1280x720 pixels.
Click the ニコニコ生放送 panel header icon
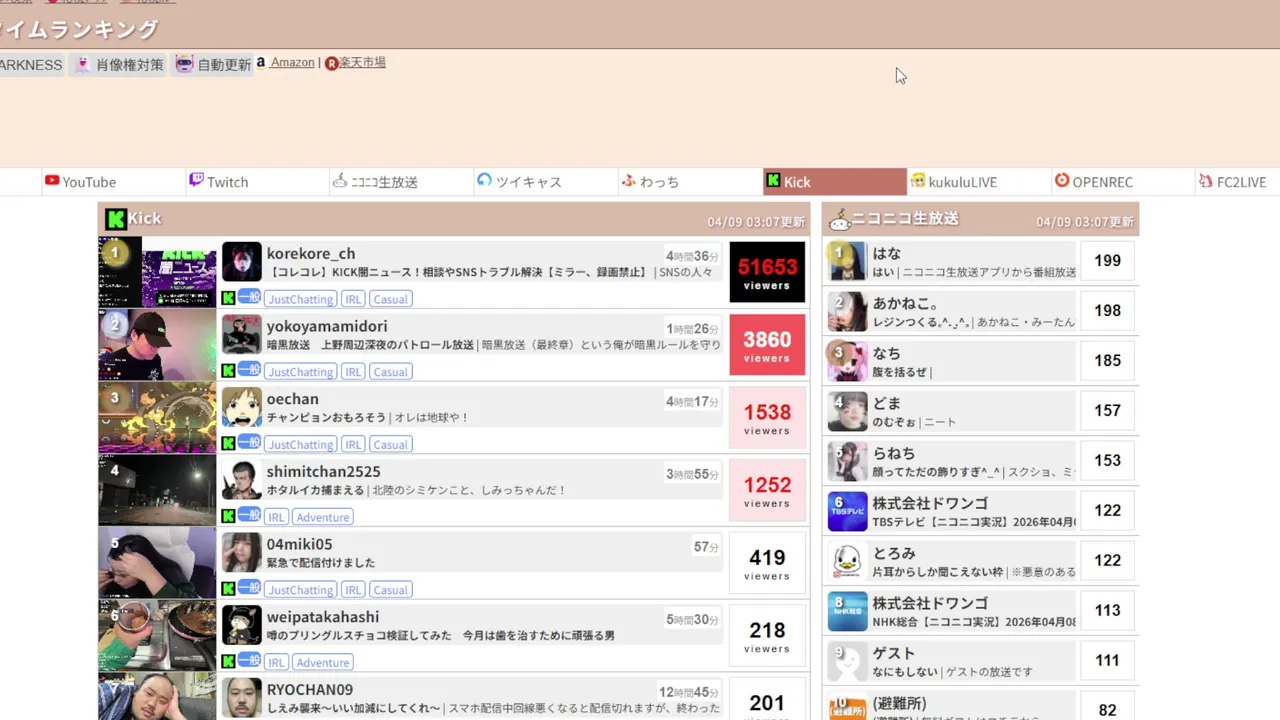(839, 219)
